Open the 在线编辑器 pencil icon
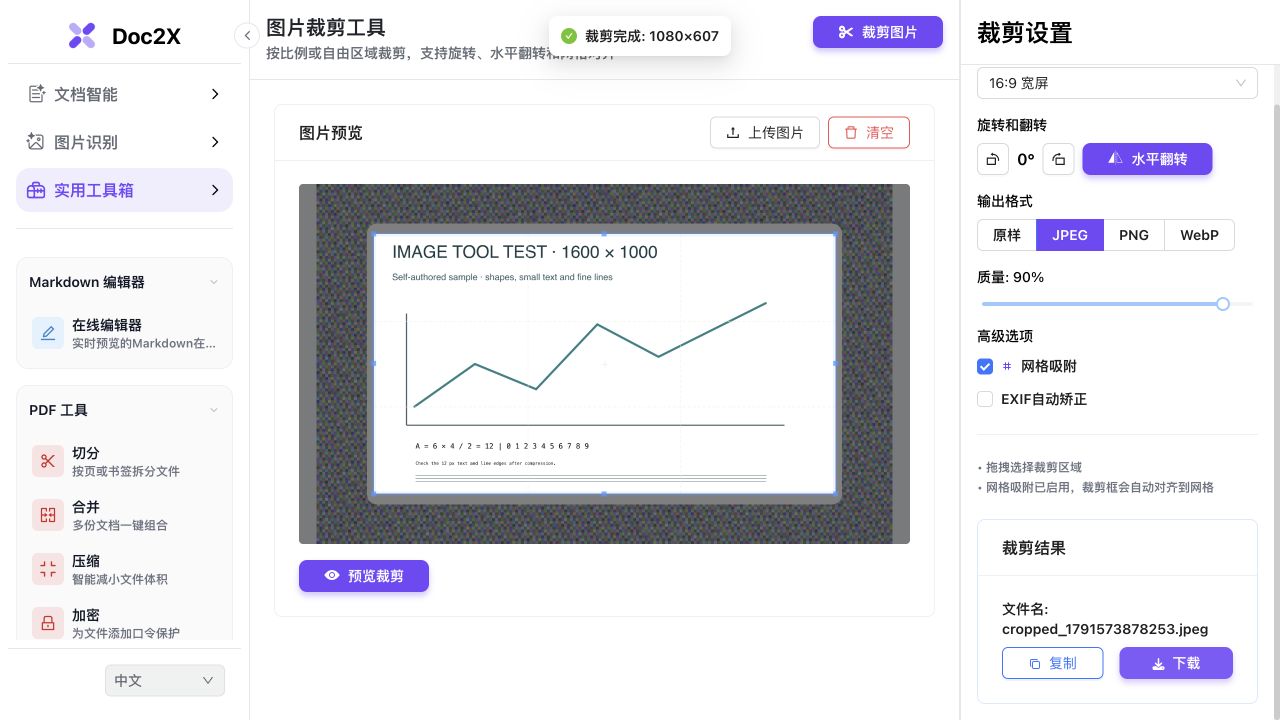 point(48,333)
